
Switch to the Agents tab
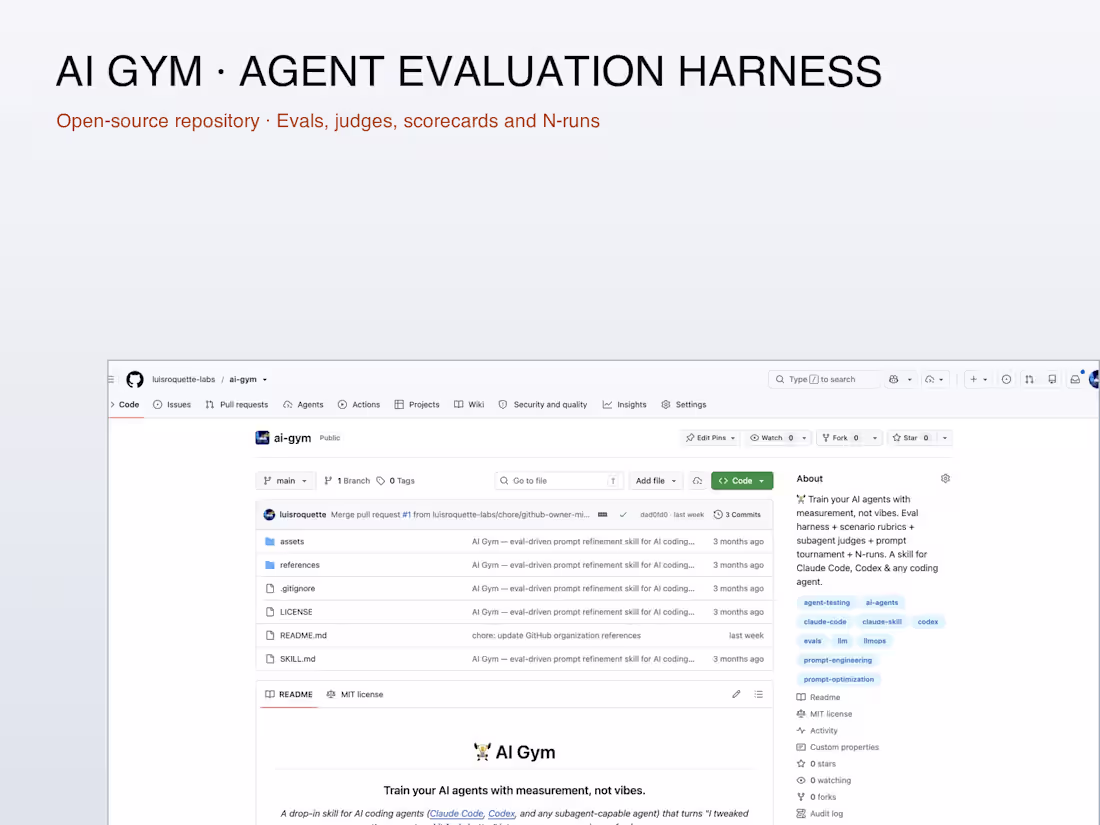303,405
